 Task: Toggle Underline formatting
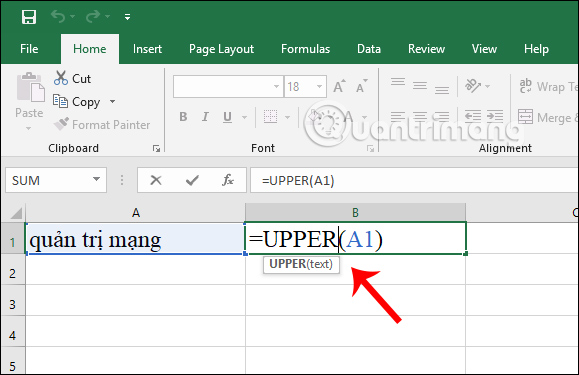[227, 117]
